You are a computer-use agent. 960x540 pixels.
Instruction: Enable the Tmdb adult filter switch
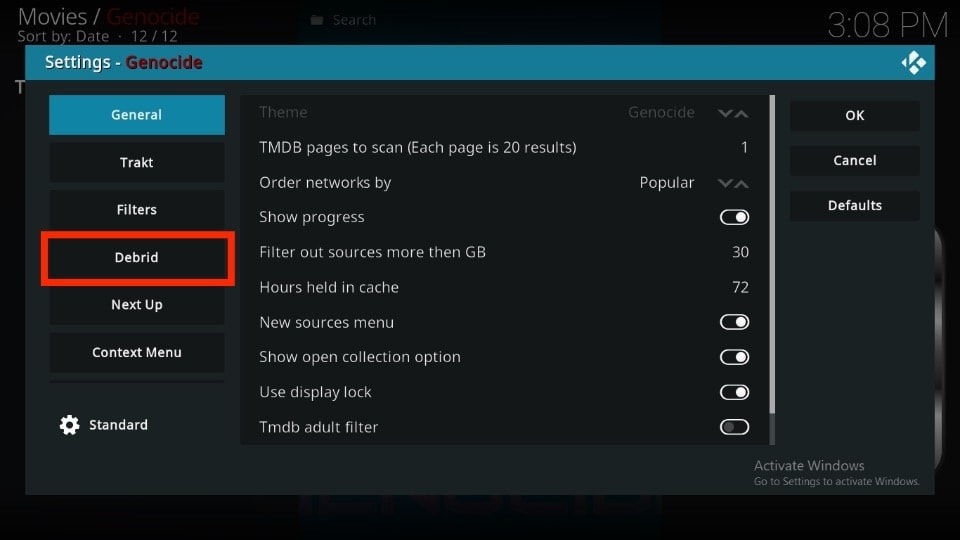(734, 427)
